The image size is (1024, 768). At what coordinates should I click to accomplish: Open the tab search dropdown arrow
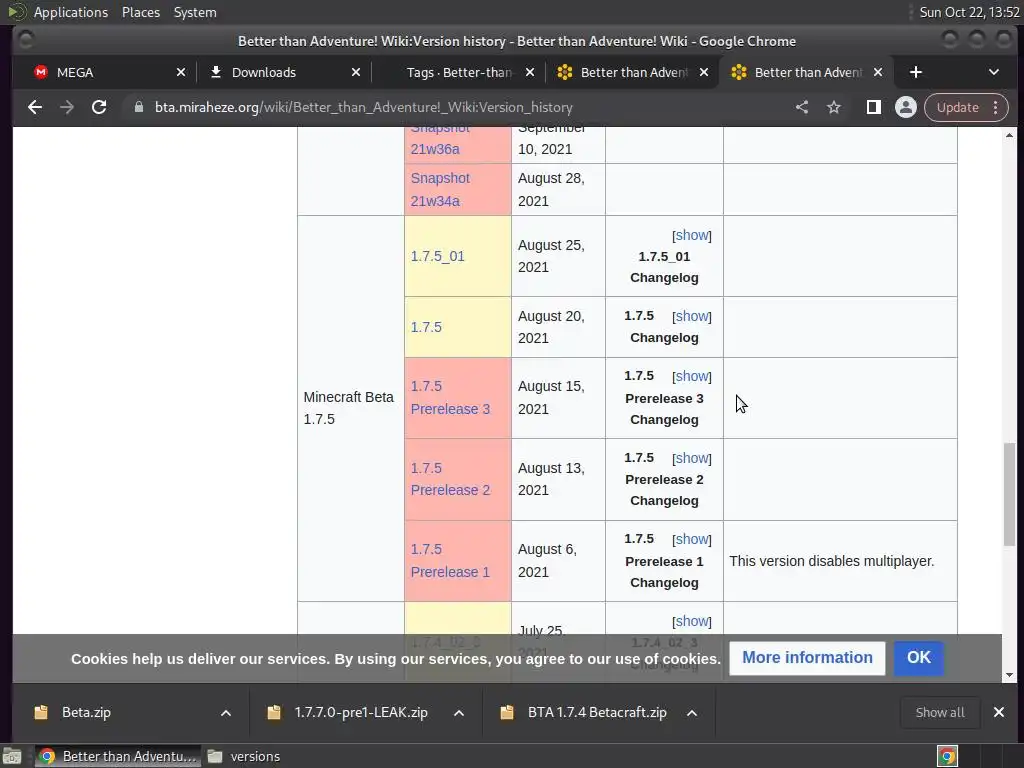pyautogui.click(x=993, y=72)
